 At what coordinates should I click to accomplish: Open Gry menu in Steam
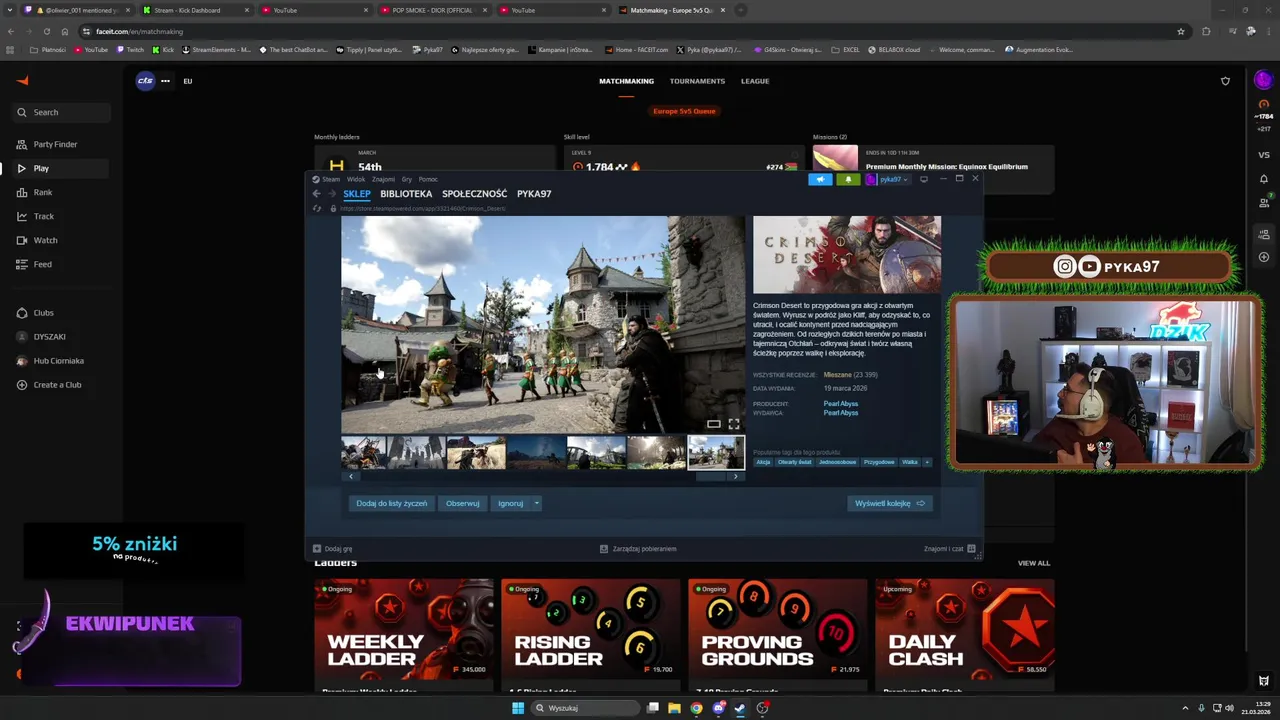click(x=407, y=179)
